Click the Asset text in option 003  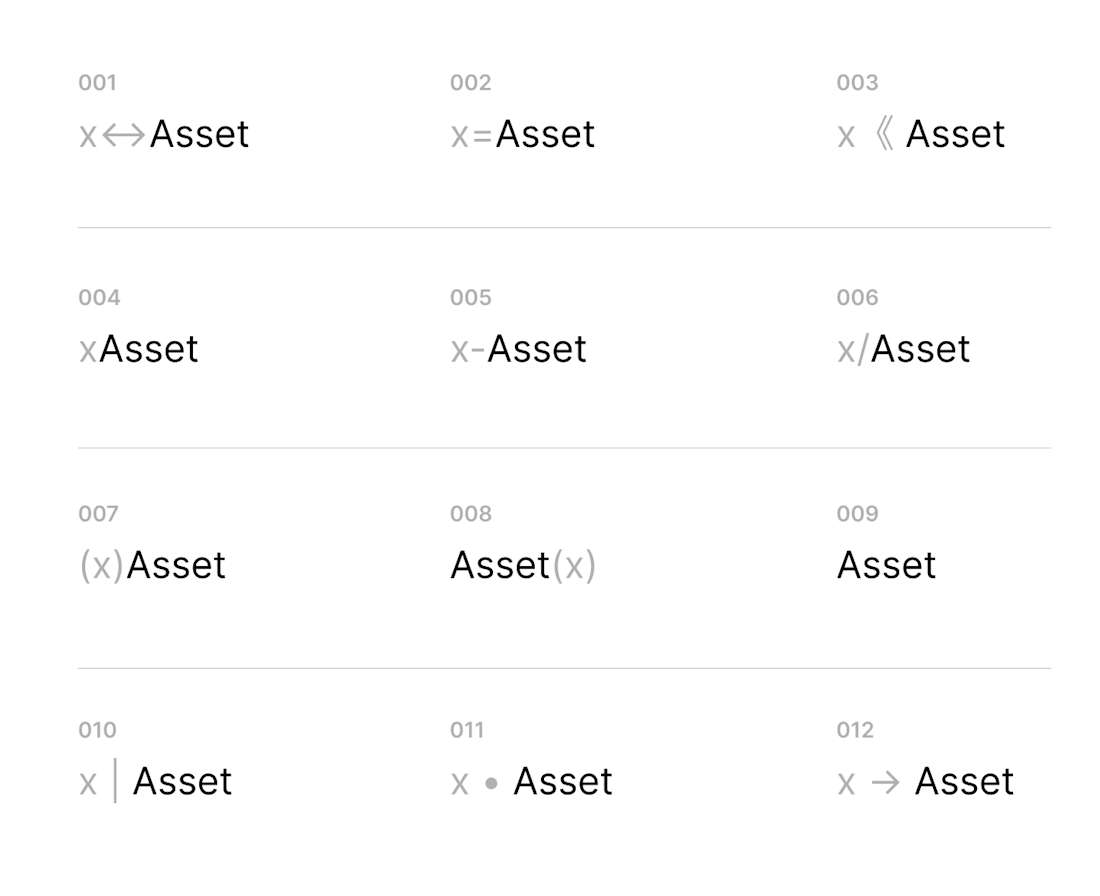(955, 134)
